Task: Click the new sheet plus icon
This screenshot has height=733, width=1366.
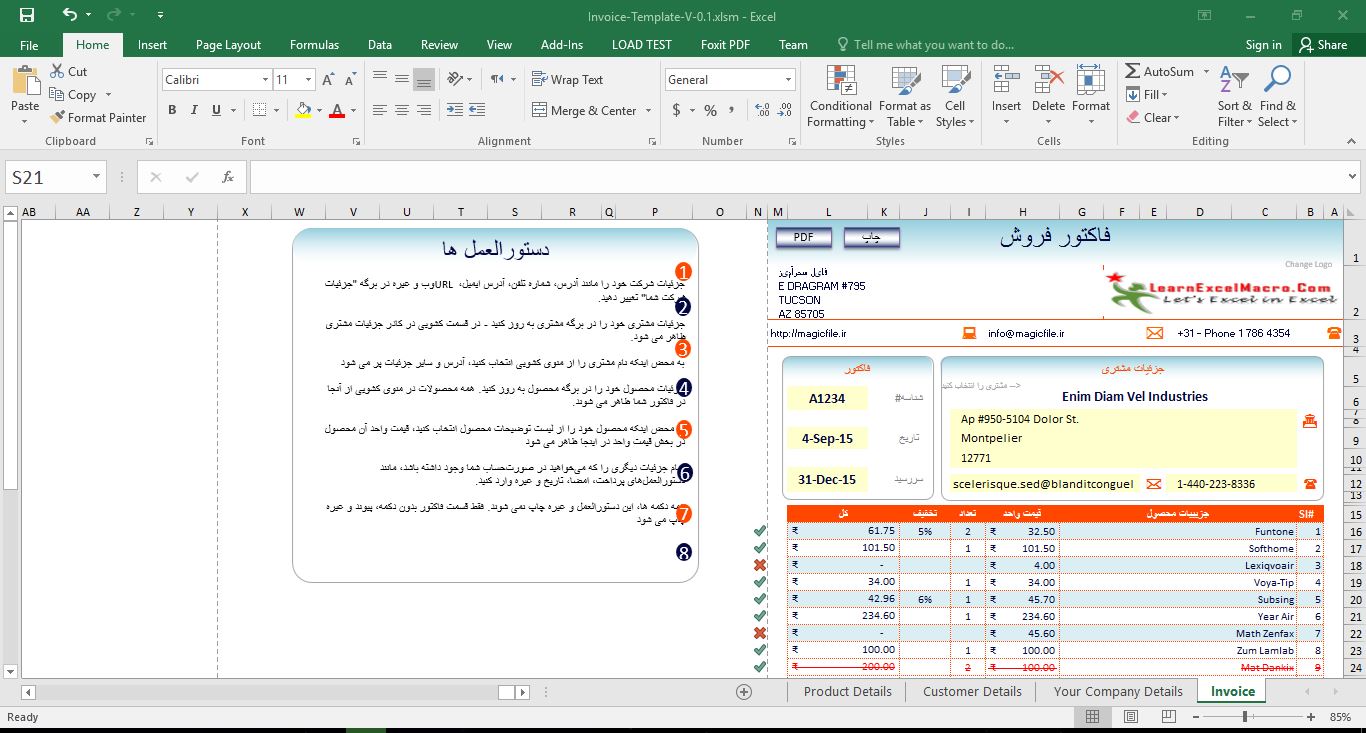Action: tap(744, 691)
